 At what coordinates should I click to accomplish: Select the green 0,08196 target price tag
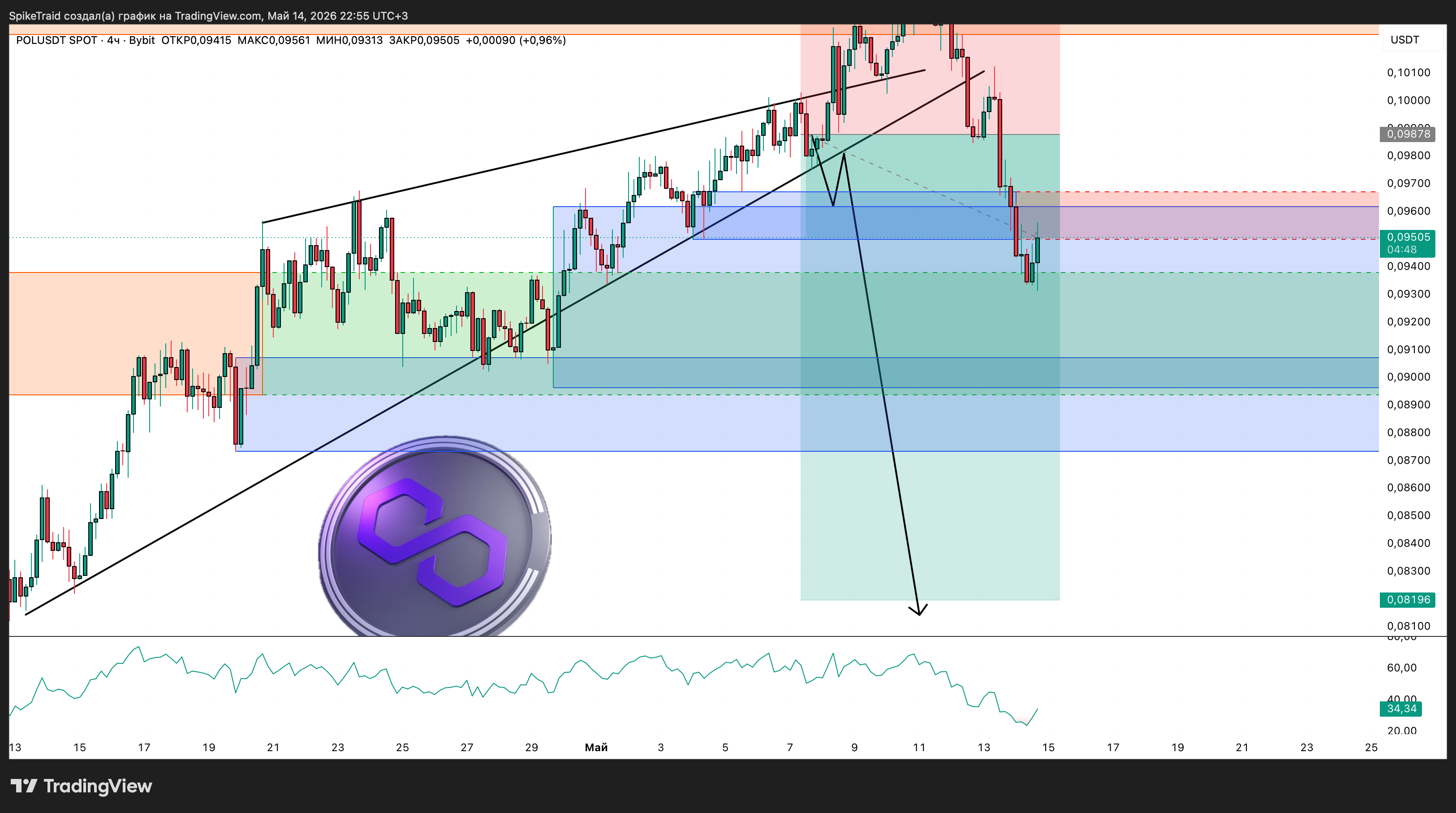click(1407, 599)
